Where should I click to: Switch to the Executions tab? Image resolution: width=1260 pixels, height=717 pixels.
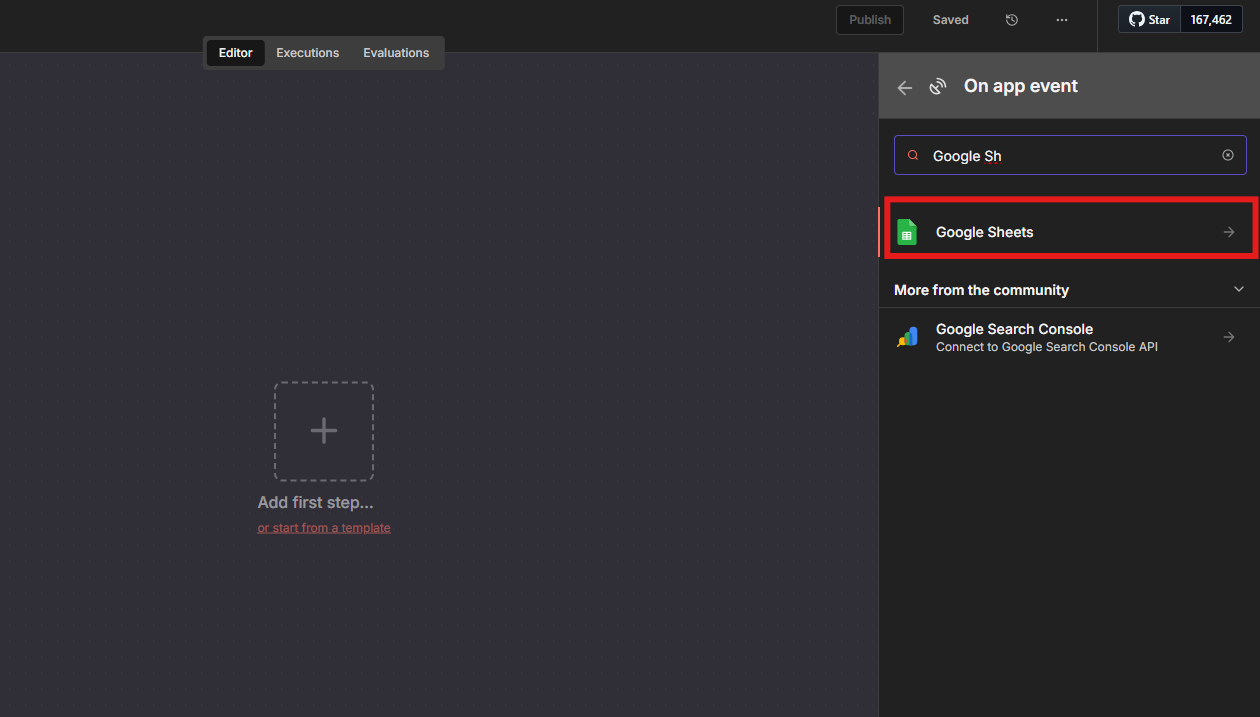pyautogui.click(x=308, y=53)
